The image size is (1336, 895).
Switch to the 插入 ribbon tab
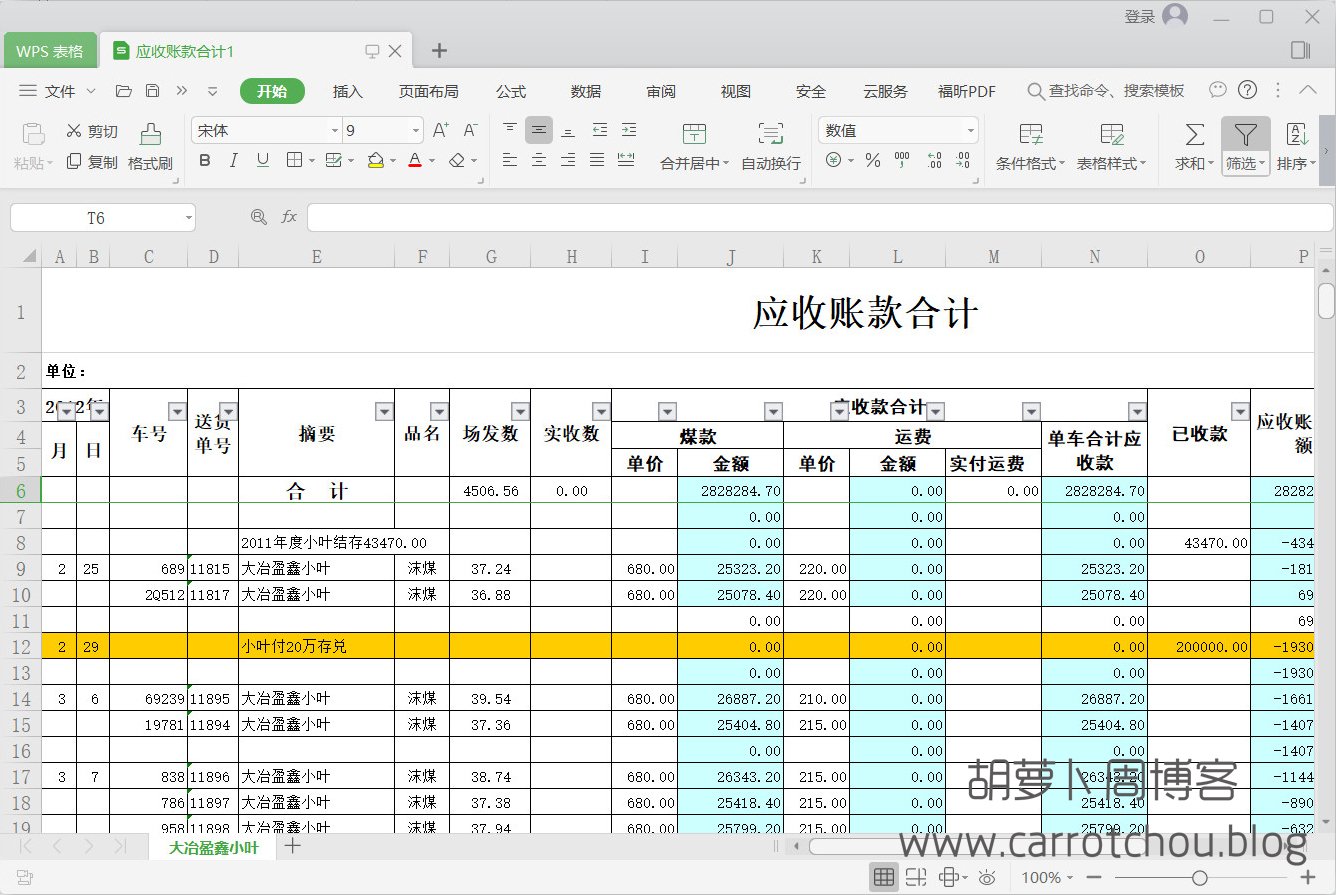[x=347, y=90]
